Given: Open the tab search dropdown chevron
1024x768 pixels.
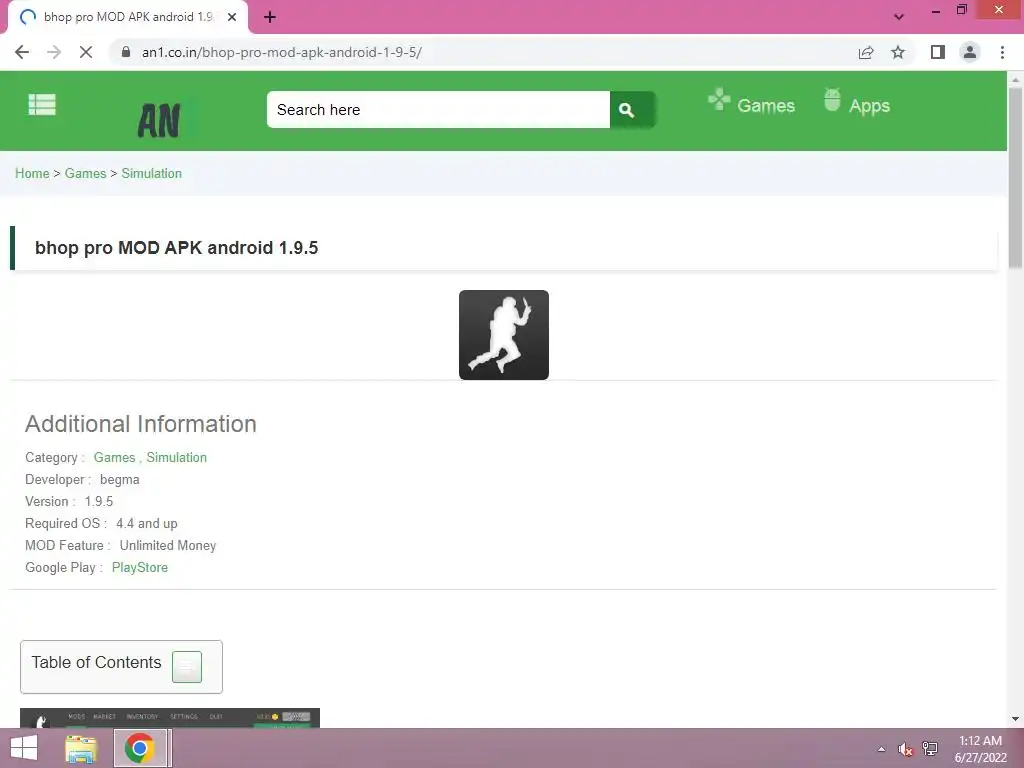Looking at the screenshot, I should tap(899, 17).
